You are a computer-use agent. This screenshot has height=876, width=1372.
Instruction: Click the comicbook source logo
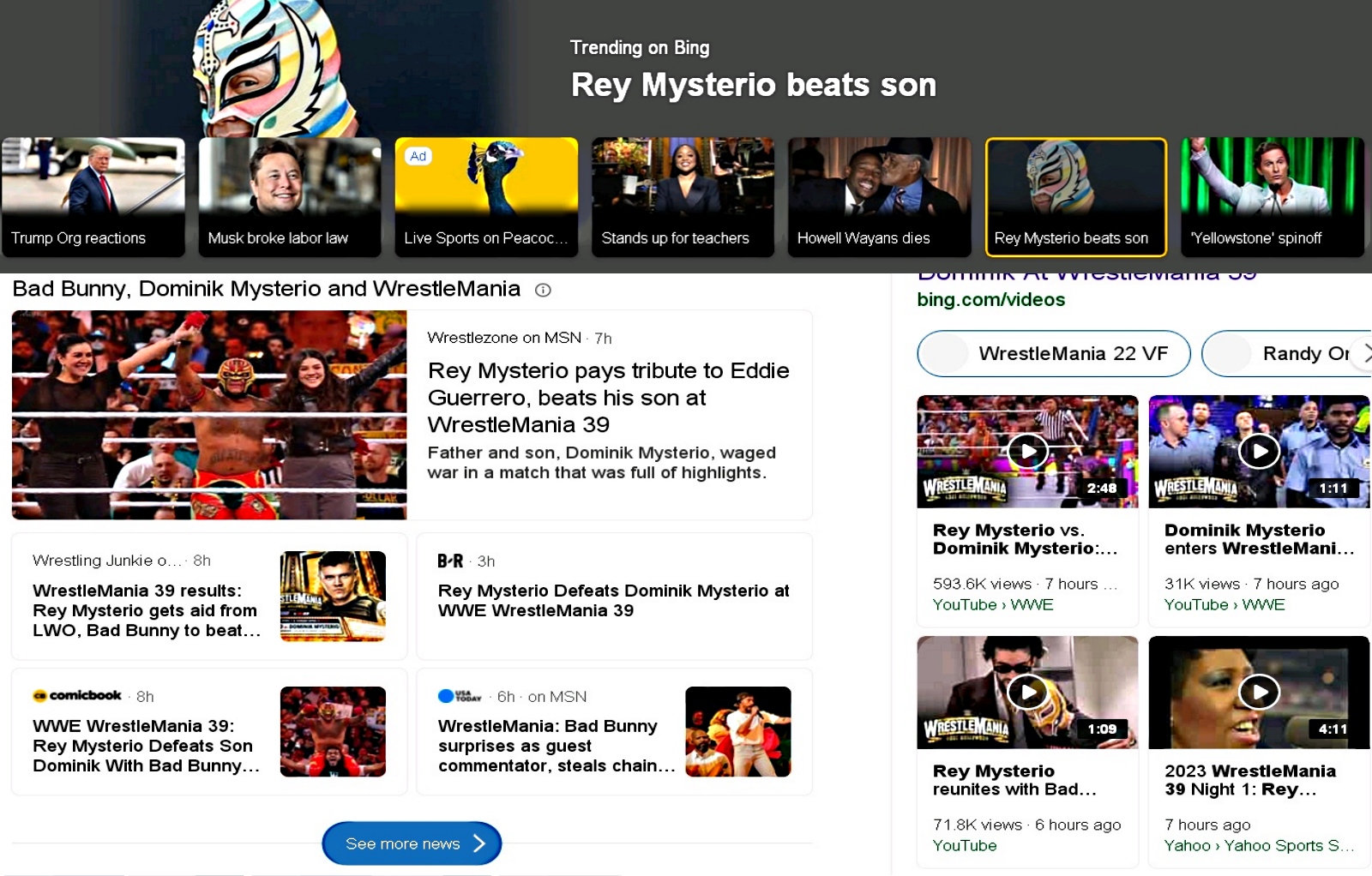coord(77,695)
